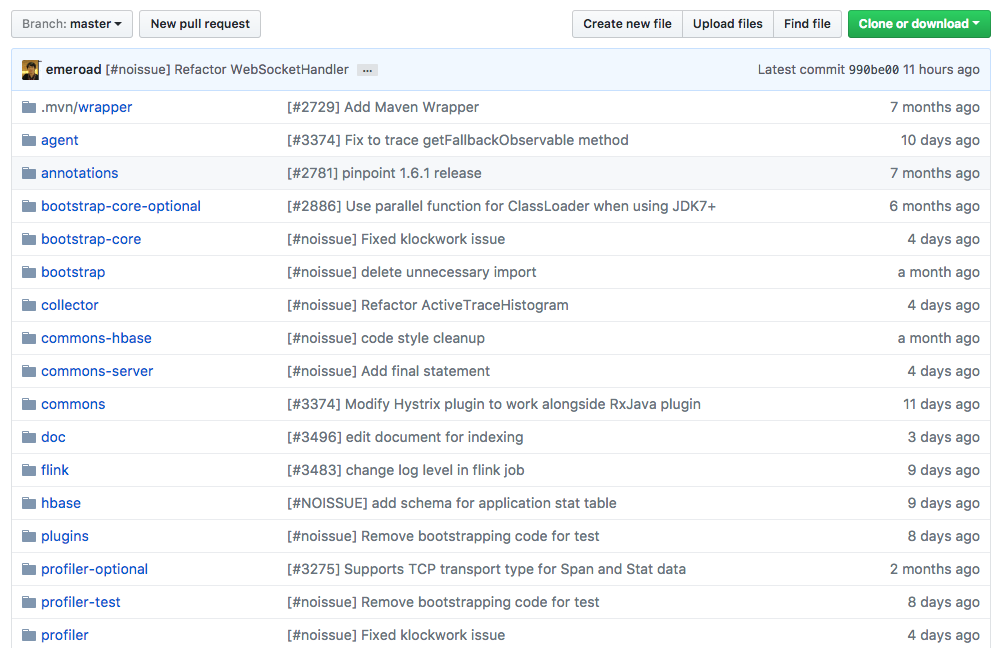This screenshot has height=648, width=999.
Task: Click the Find file button
Action: [x=807, y=24]
